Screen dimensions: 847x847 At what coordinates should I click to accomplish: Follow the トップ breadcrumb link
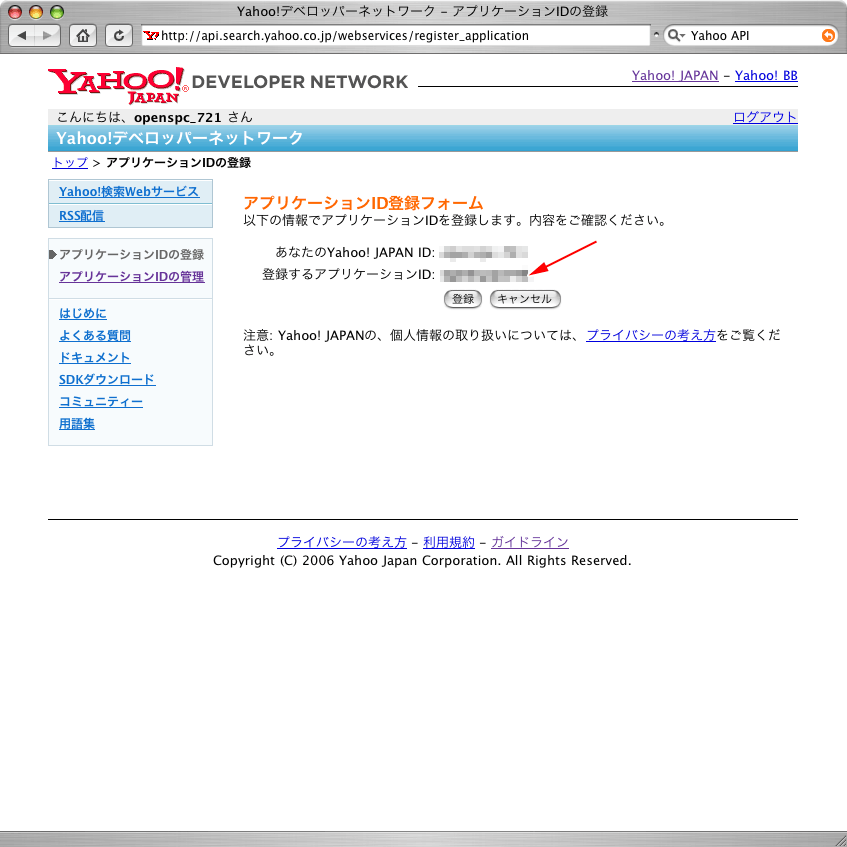[70, 163]
